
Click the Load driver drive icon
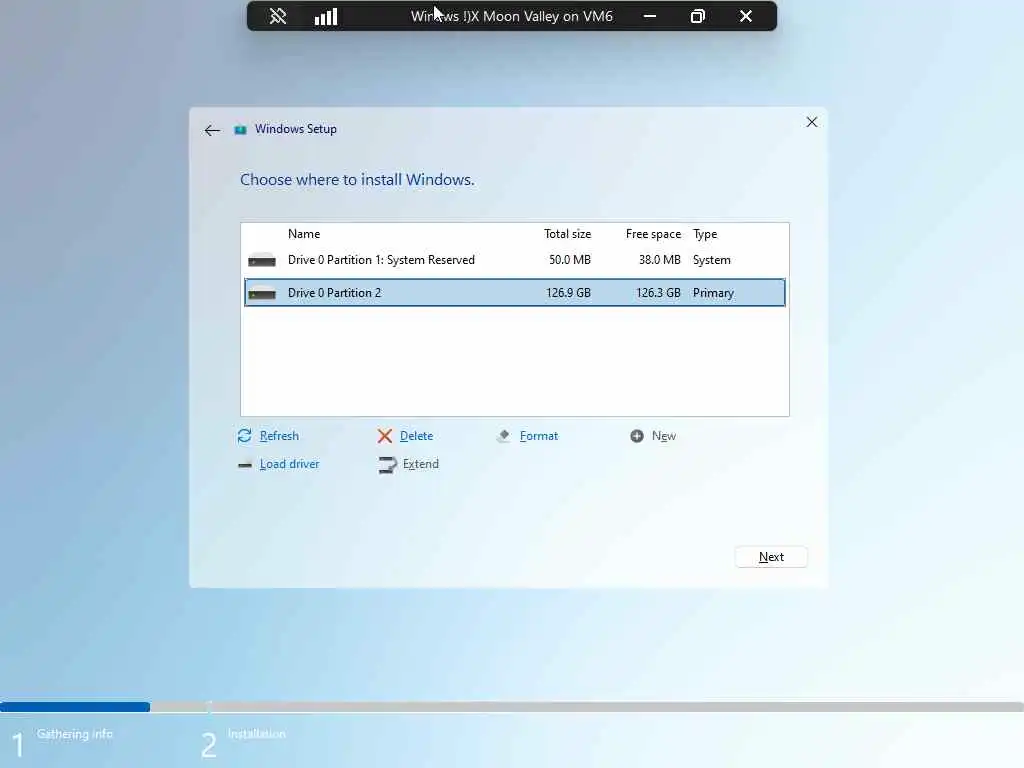(x=245, y=464)
